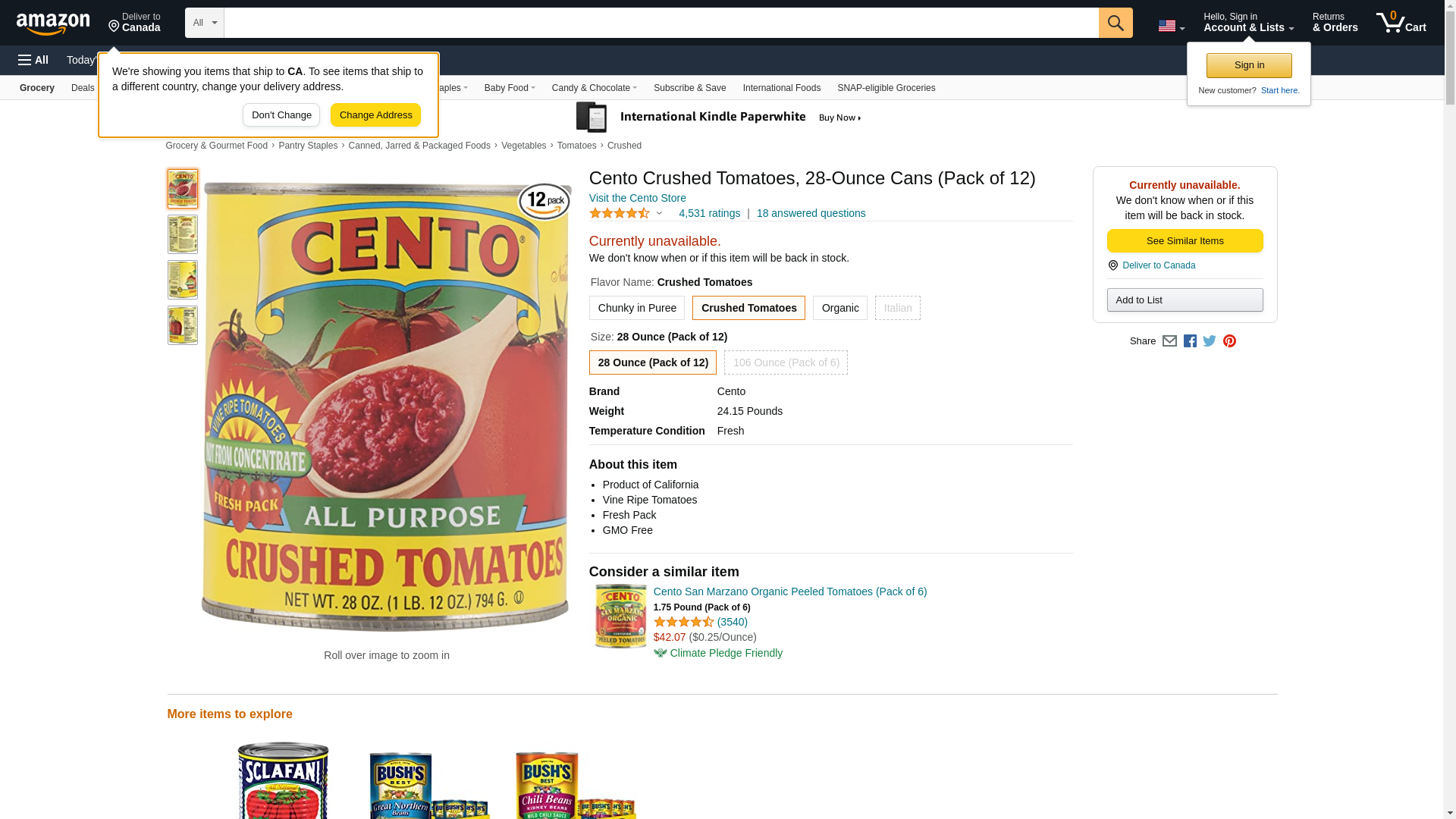This screenshot has width=1456, height=819.
Task: Expand the language flag selector
Action: click(x=1171, y=26)
